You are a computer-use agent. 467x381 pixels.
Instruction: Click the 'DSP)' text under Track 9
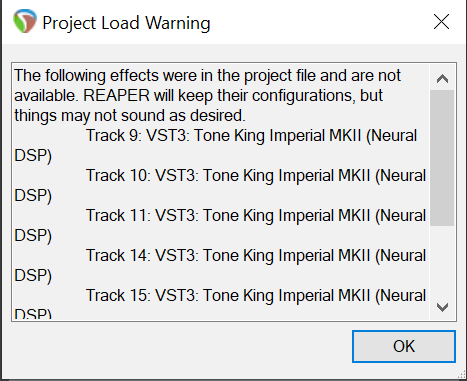click(x=33, y=156)
